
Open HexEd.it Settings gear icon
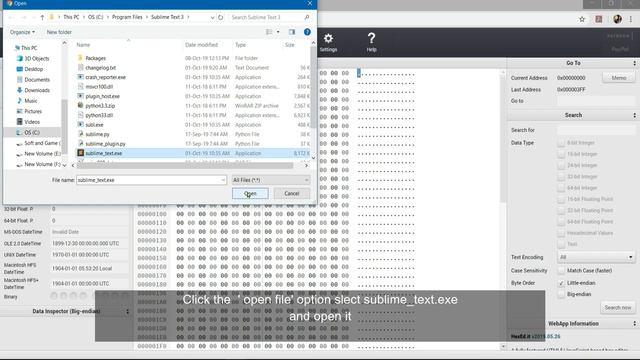tap(328, 39)
